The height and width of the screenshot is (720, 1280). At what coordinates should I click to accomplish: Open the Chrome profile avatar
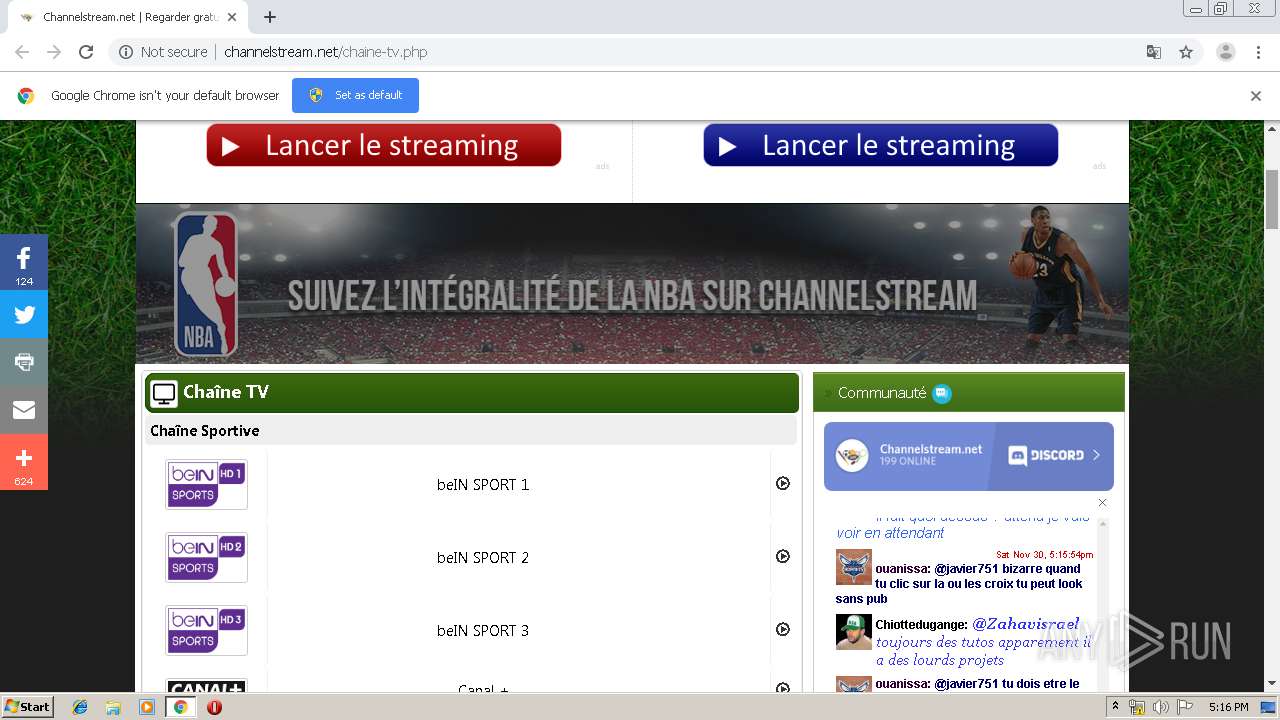tap(1226, 52)
